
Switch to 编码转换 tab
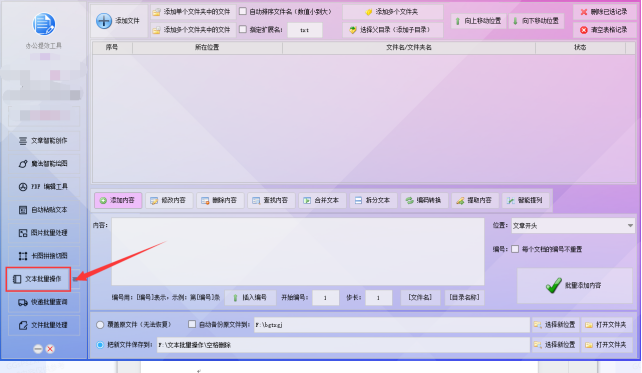(x=424, y=200)
